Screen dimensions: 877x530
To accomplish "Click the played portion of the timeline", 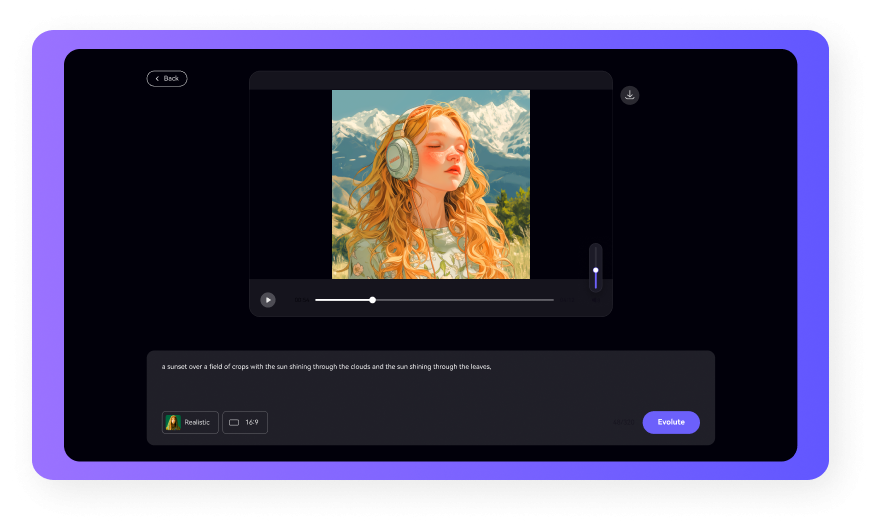I will [x=342, y=300].
